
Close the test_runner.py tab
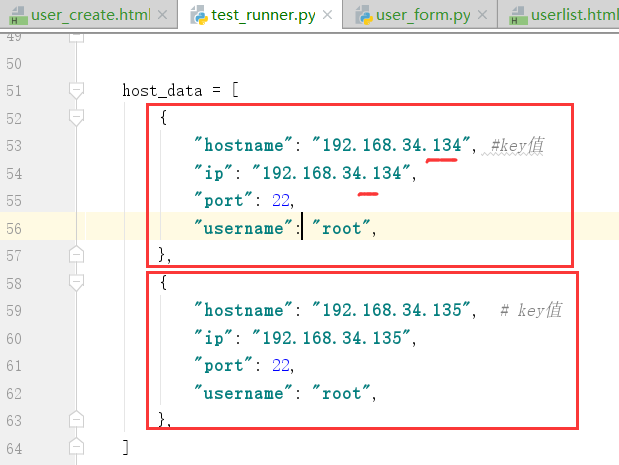pos(327,15)
